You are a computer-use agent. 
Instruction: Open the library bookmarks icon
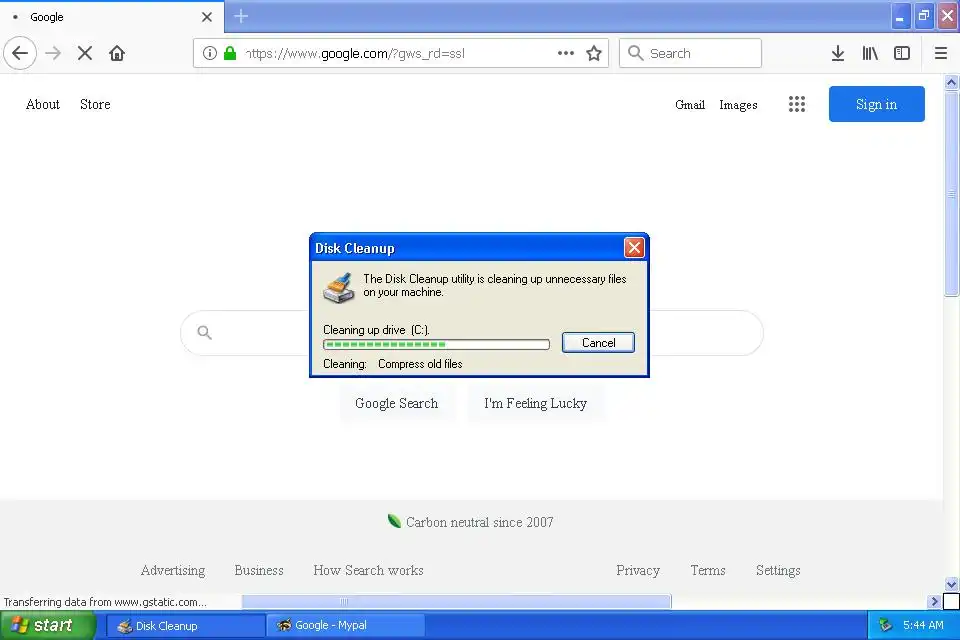click(x=870, y=53)
